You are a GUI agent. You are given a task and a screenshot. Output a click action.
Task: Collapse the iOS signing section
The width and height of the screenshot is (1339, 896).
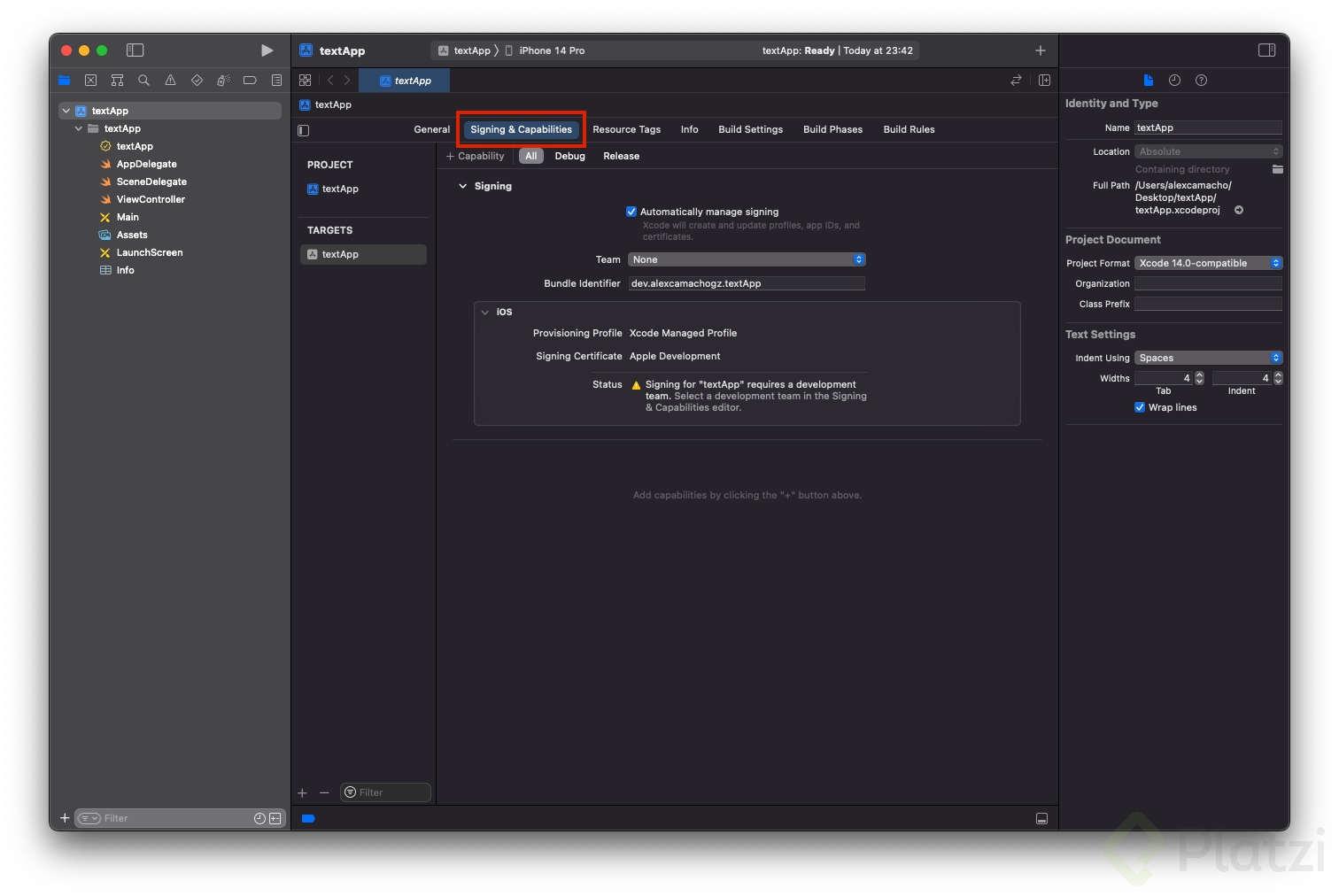(484, 312)
